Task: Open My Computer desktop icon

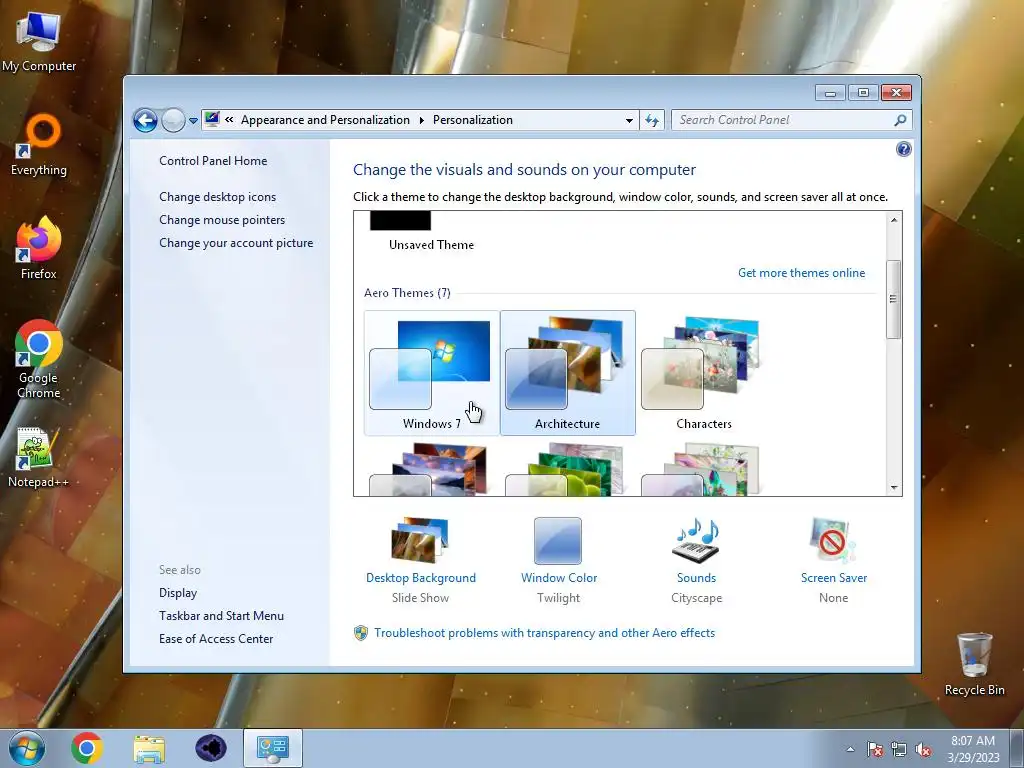Action: pyautogui.click(x=39, y=40)
